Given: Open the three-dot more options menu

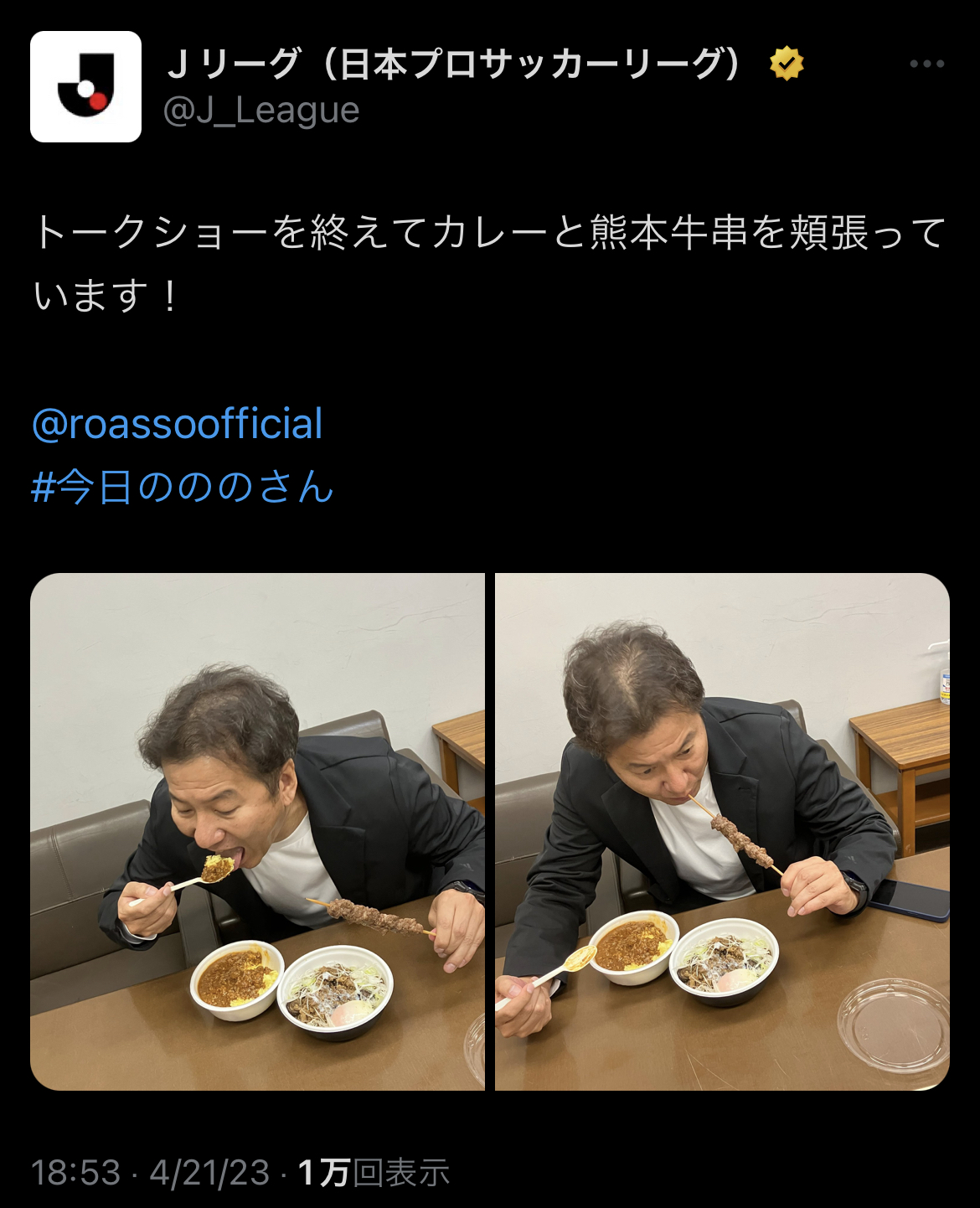Looking at the screenshot, I should (926, 64).
